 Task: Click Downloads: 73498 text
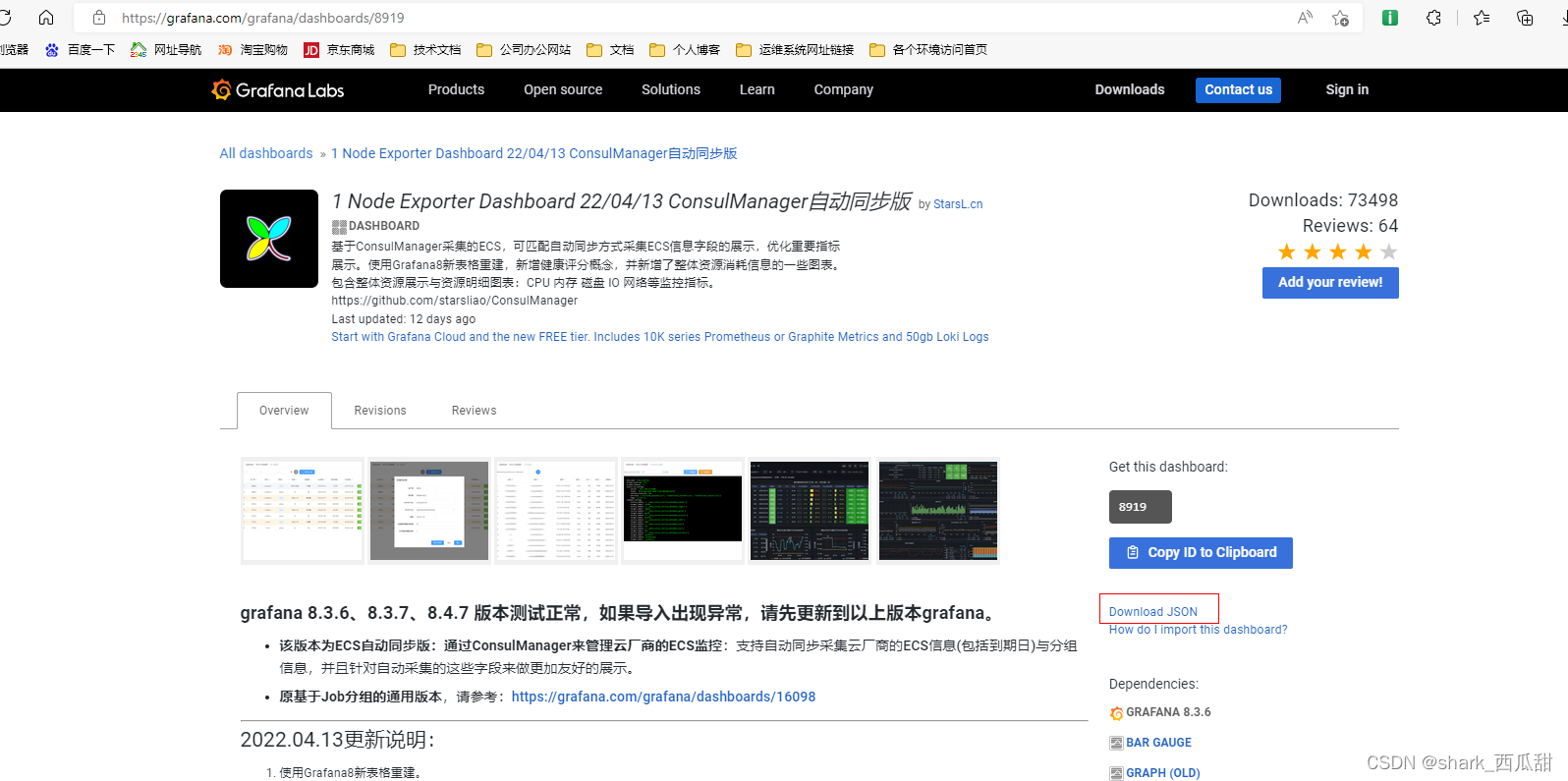point(1323,200)
